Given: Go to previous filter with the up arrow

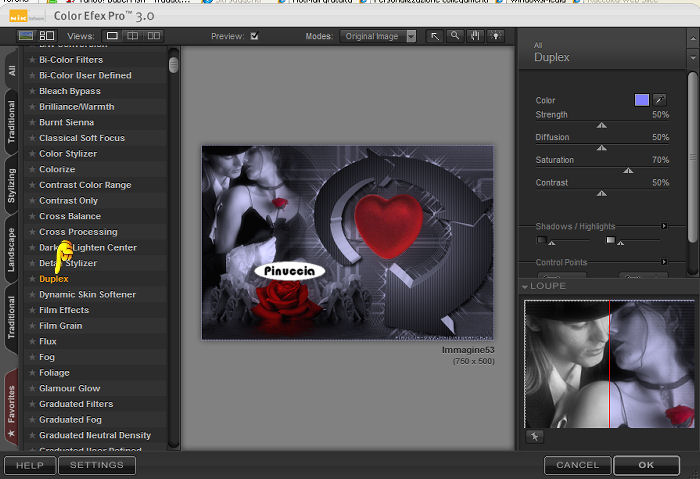Looking at the screenshot, I should pos(693,39).
